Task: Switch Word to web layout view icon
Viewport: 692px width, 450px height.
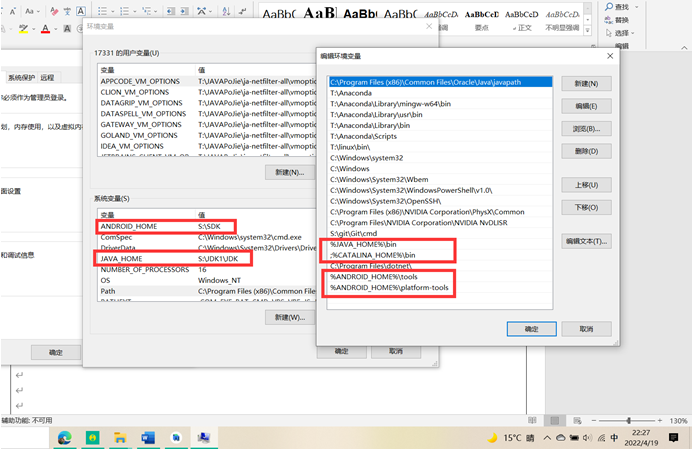Action: coord(577,420)
